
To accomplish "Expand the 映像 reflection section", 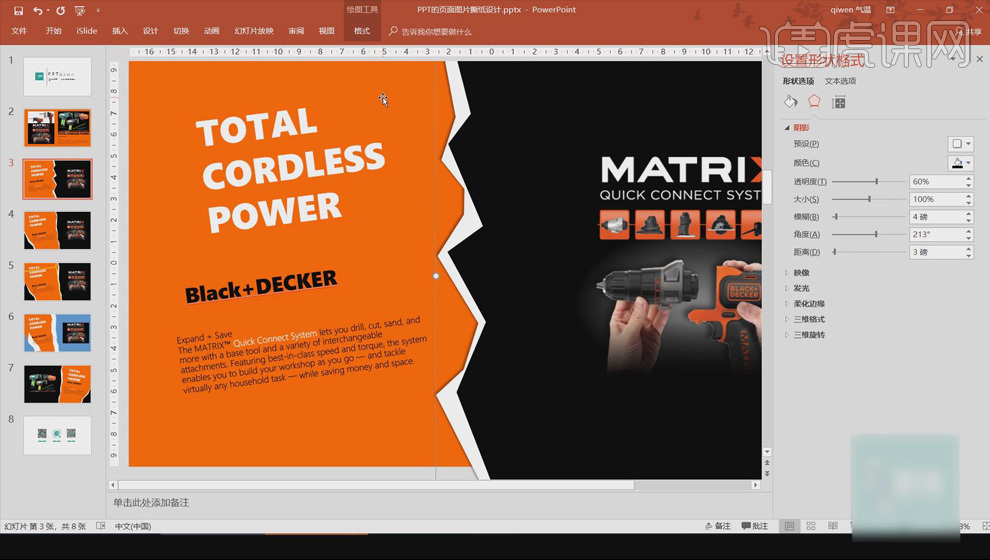I will point(801,273).
